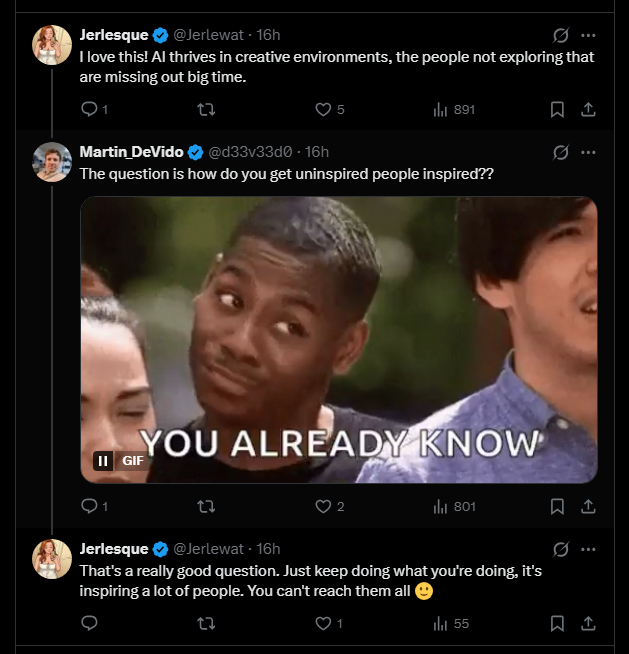This screenshot has height=654, width=629.
Task: Reply to Jerlesque's first tweet
Action: pos(89,110)
